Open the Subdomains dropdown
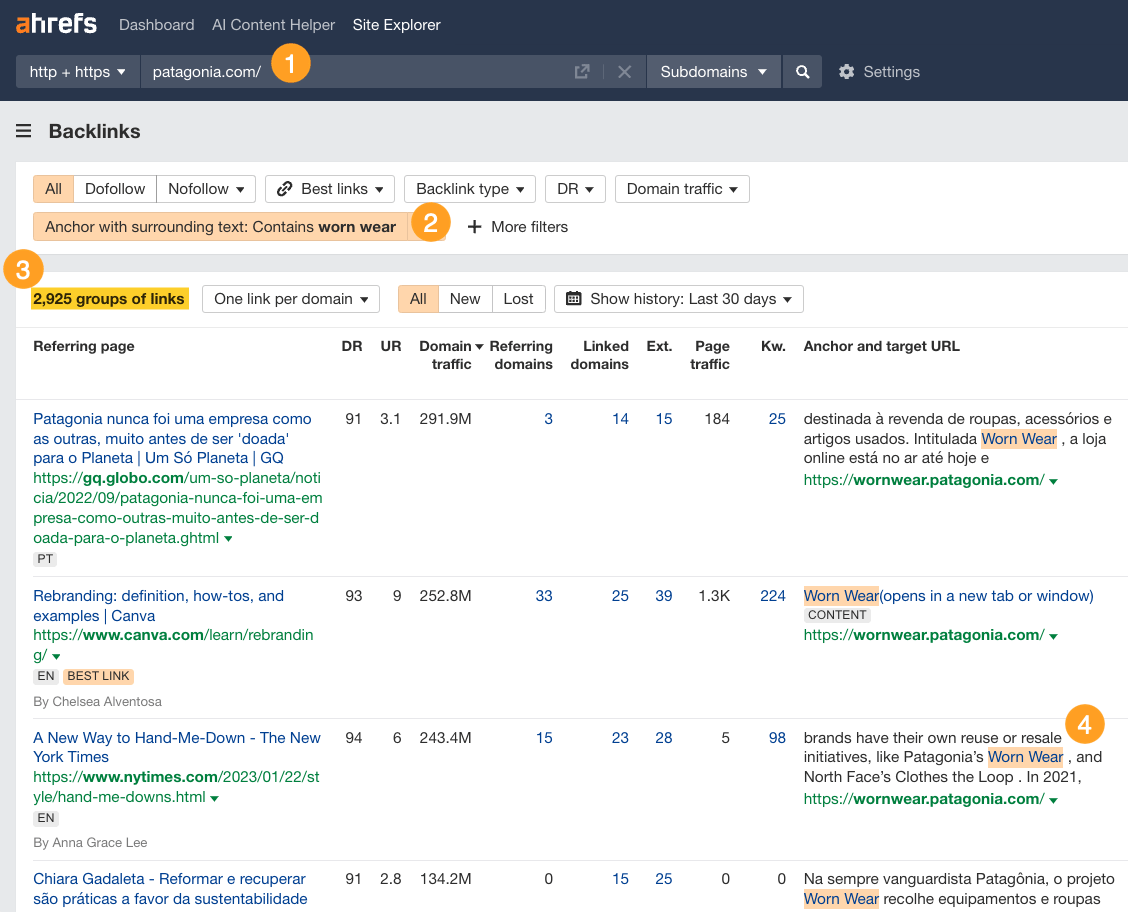Screen dimensions: 1128x912 coord(713,71)
